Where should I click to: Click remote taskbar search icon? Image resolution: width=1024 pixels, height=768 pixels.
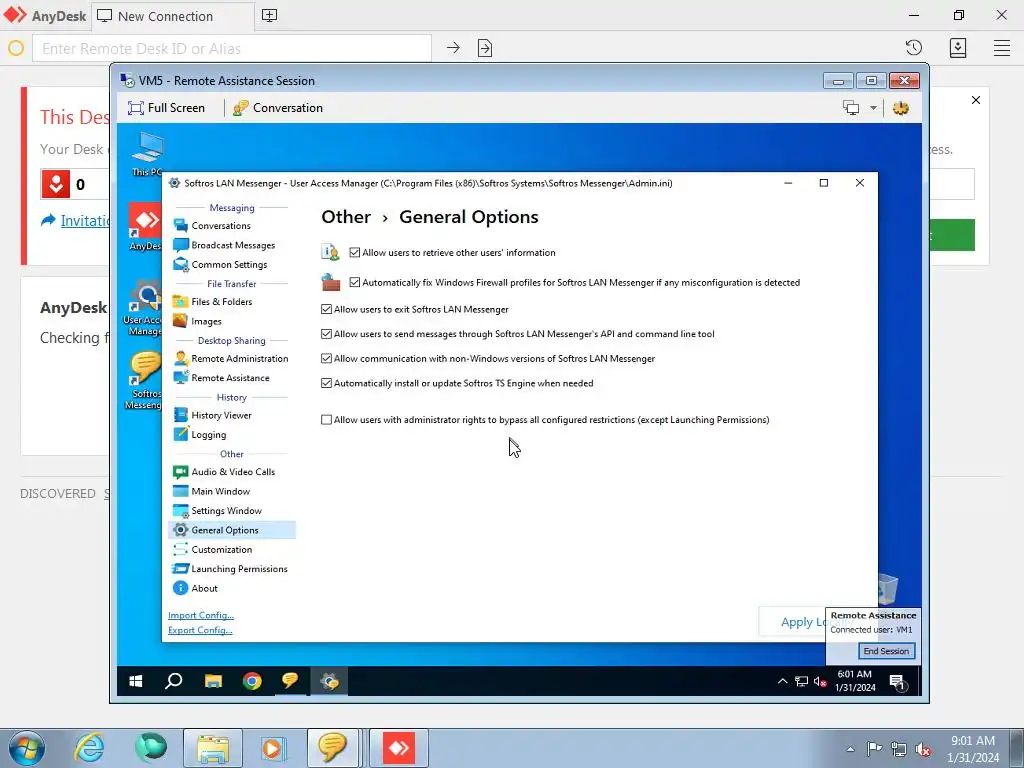pos(174,682)
